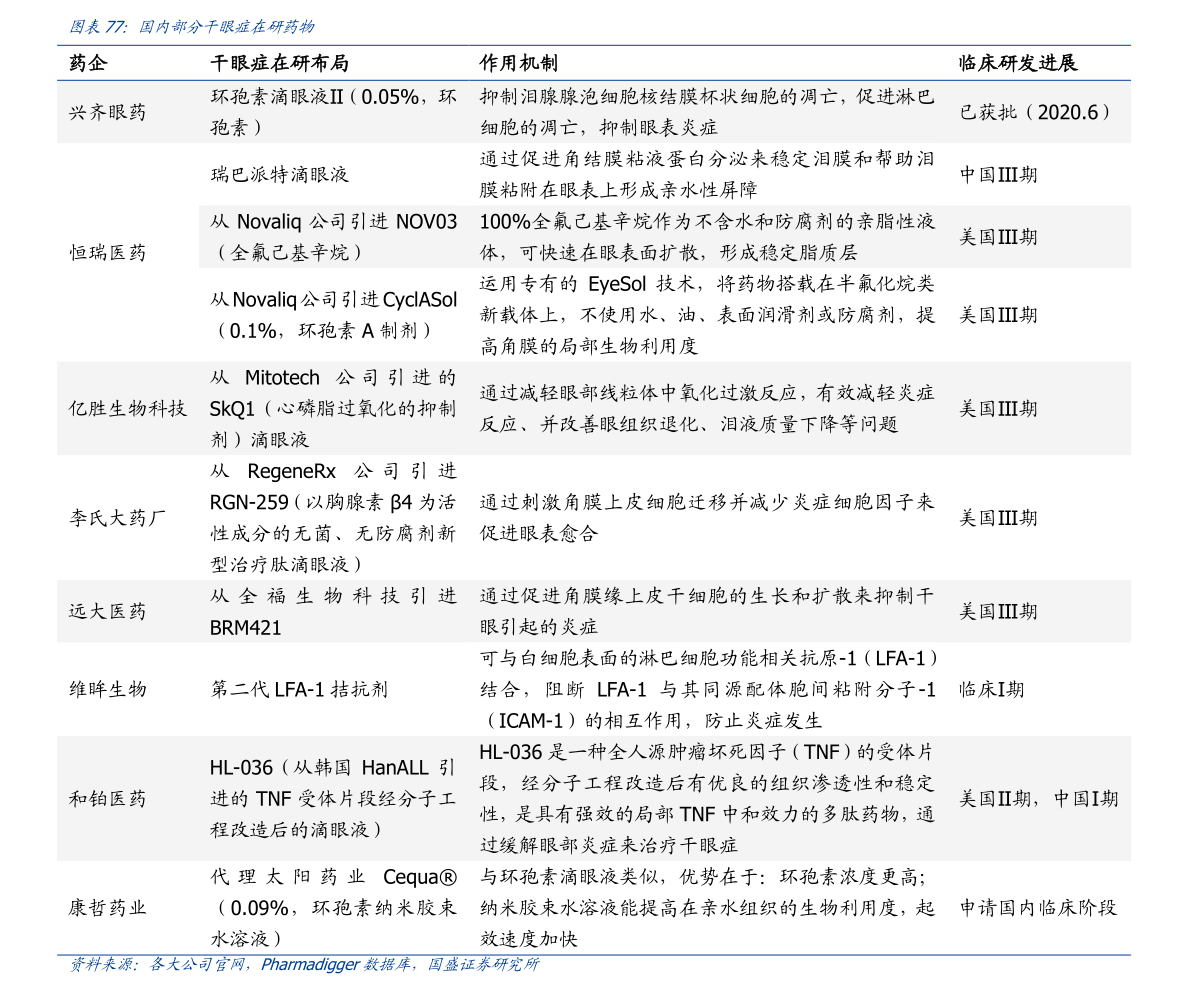Select the Cequa® drug cell
The image size is (1191, 992).
[x=333, y=908]
